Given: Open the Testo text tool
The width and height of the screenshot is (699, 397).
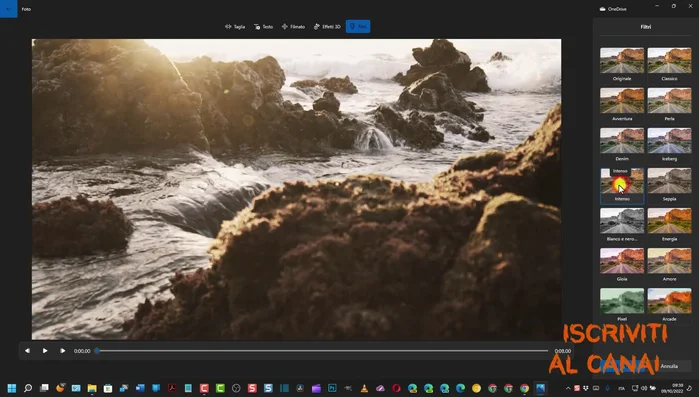Looking at the screenshot, I should point(263,27).
